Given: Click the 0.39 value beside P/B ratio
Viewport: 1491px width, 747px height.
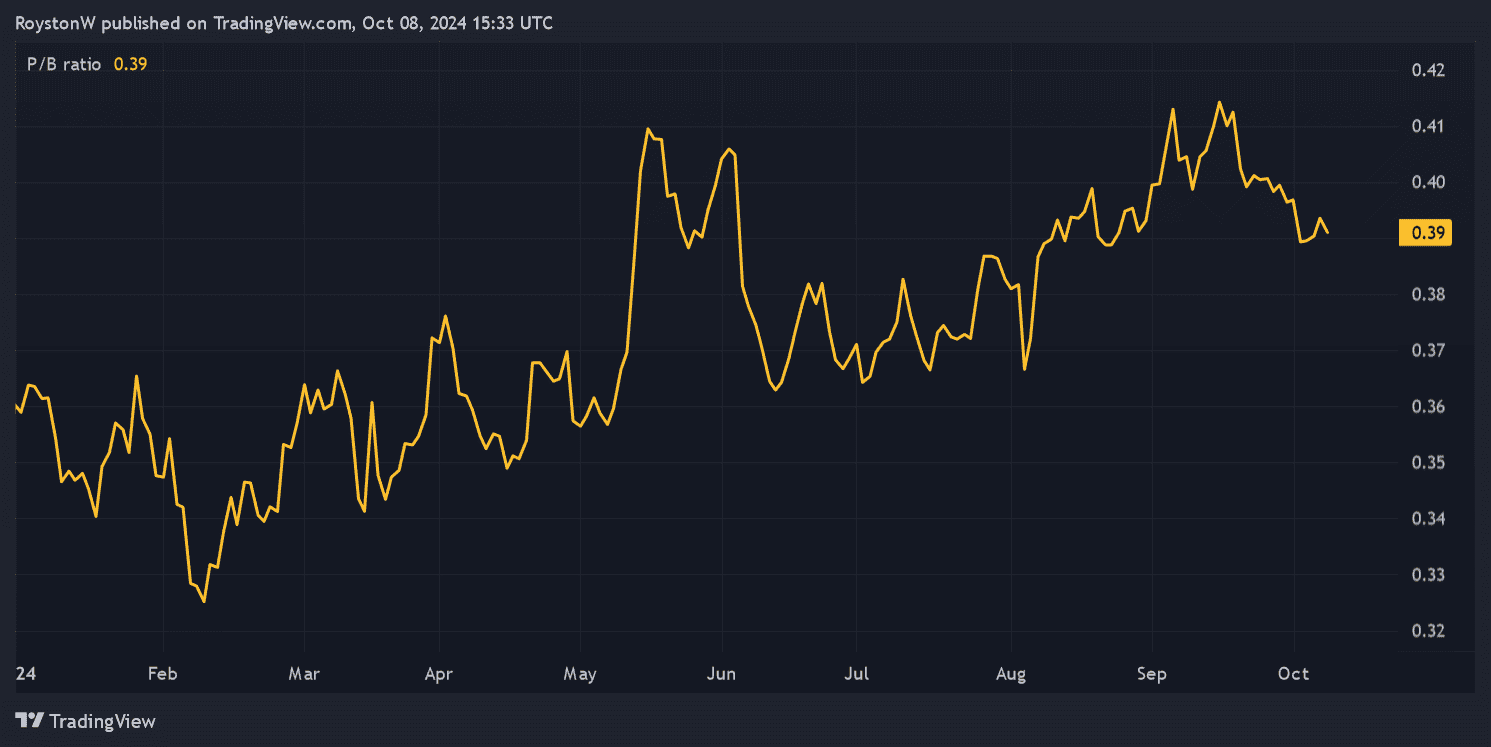Looking at the screenshot, I should 130,64.
